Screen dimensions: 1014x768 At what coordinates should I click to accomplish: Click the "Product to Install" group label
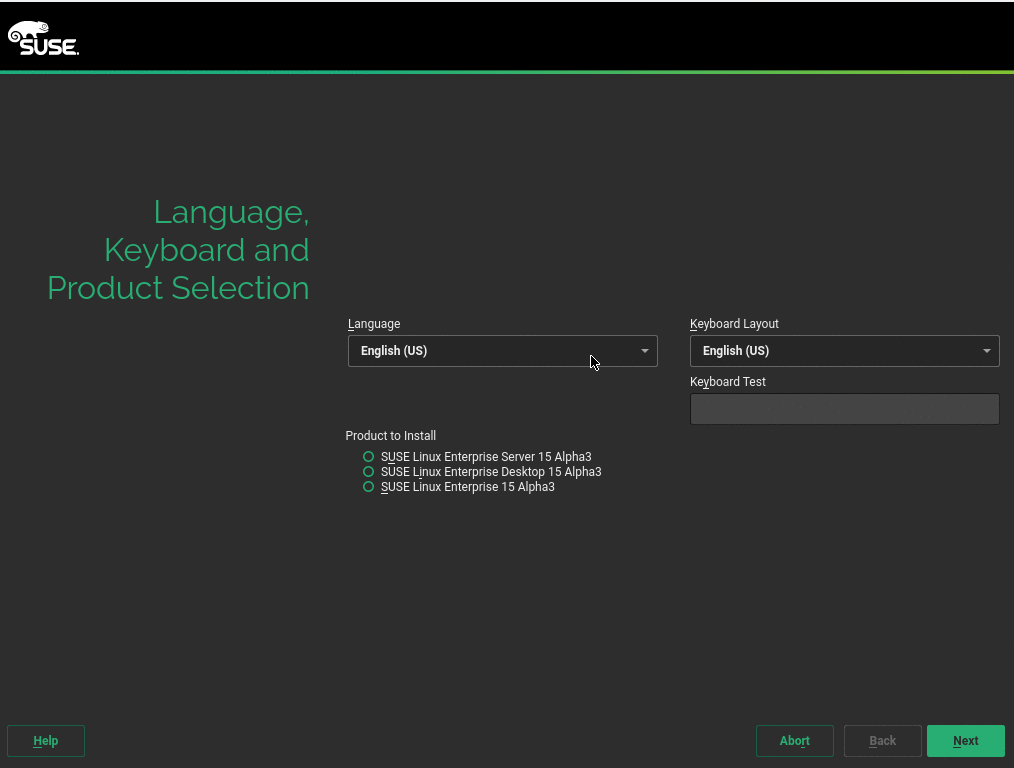(391, 436)
